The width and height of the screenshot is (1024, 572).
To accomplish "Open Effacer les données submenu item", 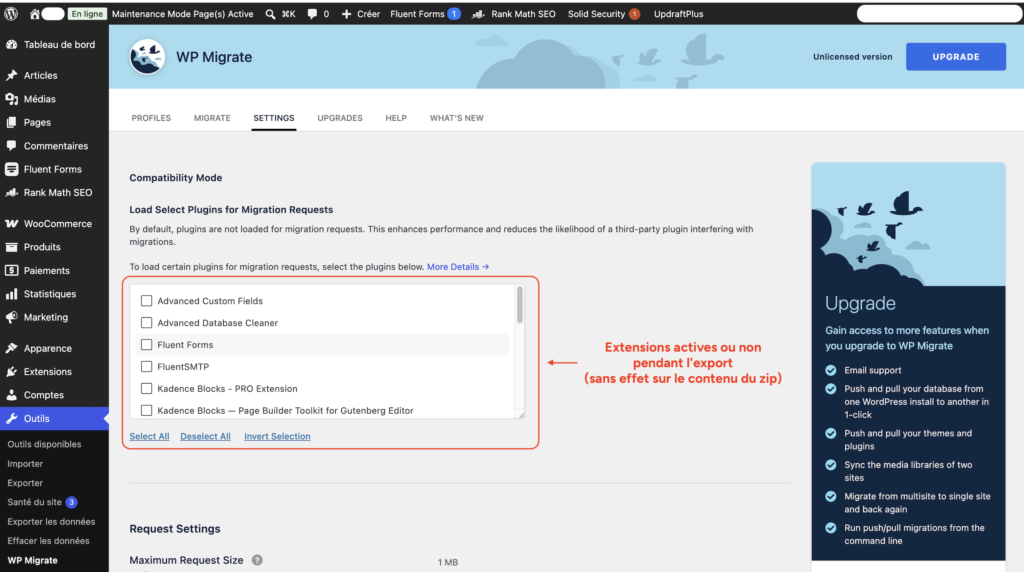I will pyautogui.click(x=48, y=541).
